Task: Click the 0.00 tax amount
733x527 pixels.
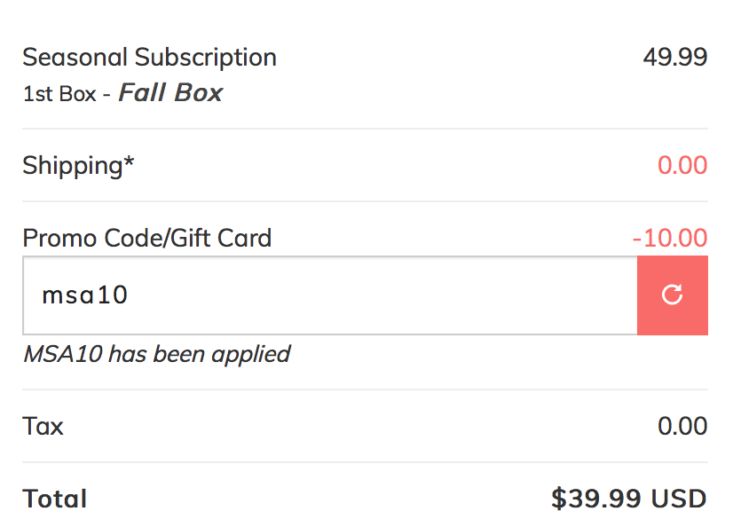Action: tap(683, 426)
